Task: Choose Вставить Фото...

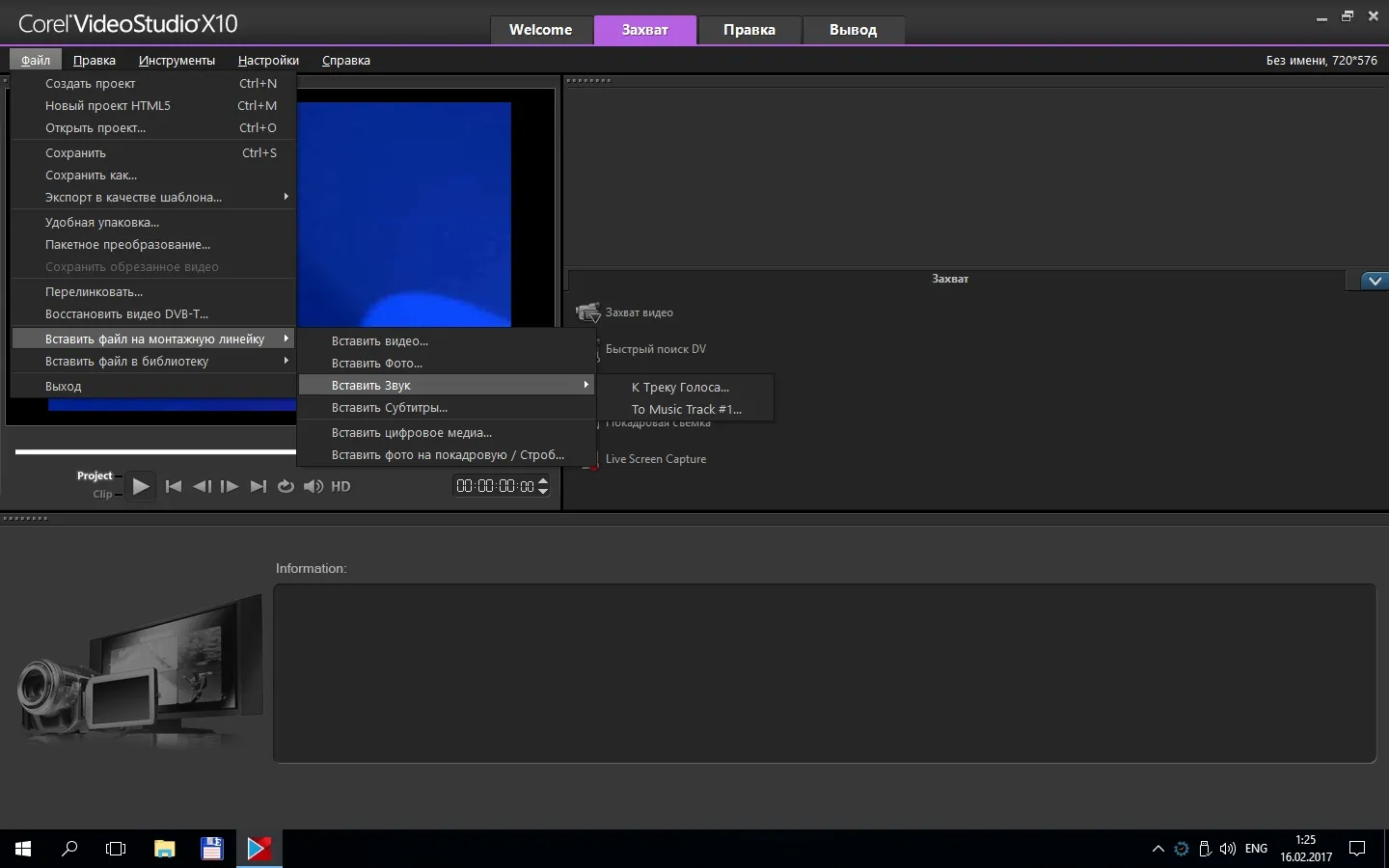Action: click(x=447, y=363)
